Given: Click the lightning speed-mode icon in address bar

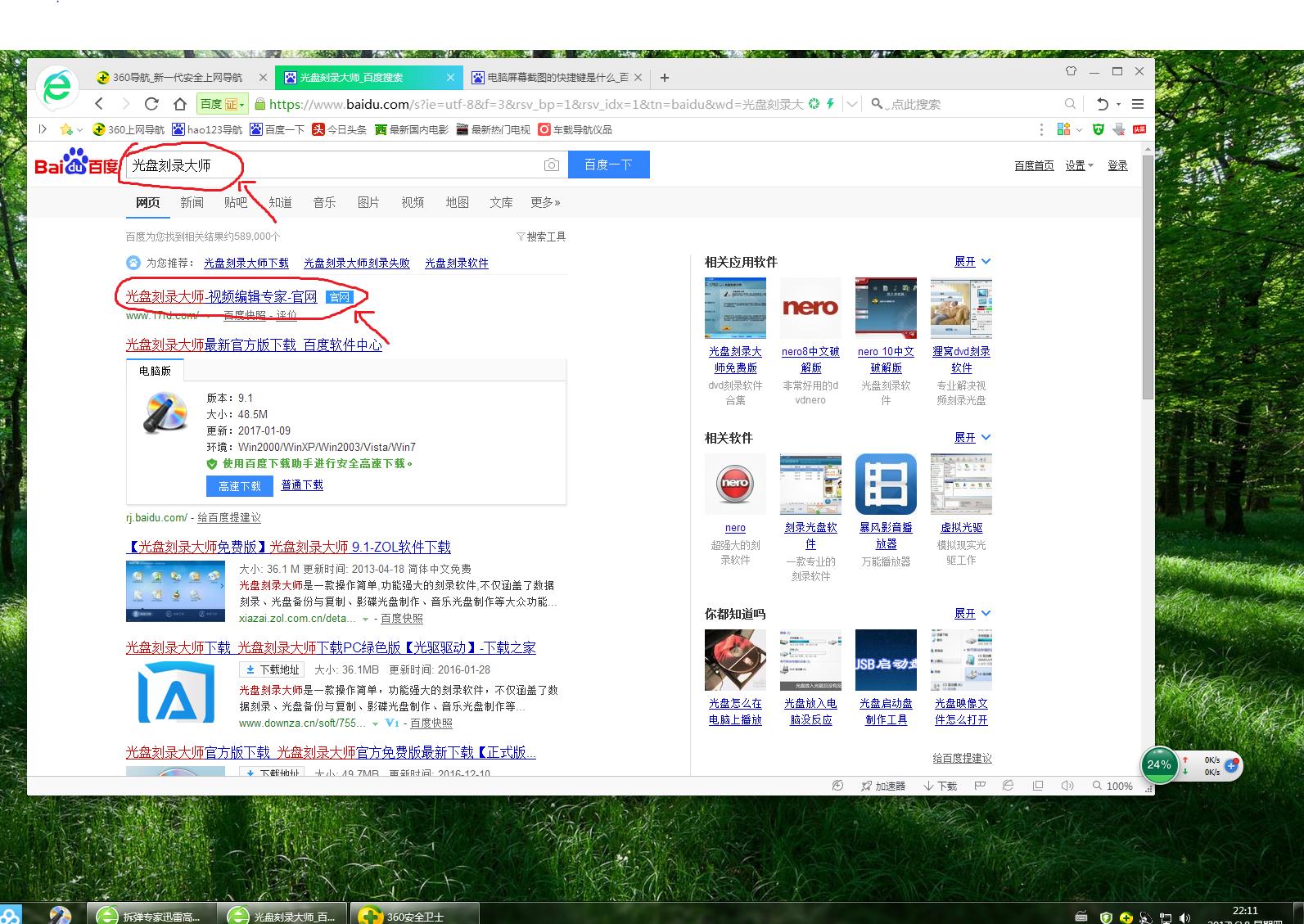Looking at the screenshot, I should 831,104.
